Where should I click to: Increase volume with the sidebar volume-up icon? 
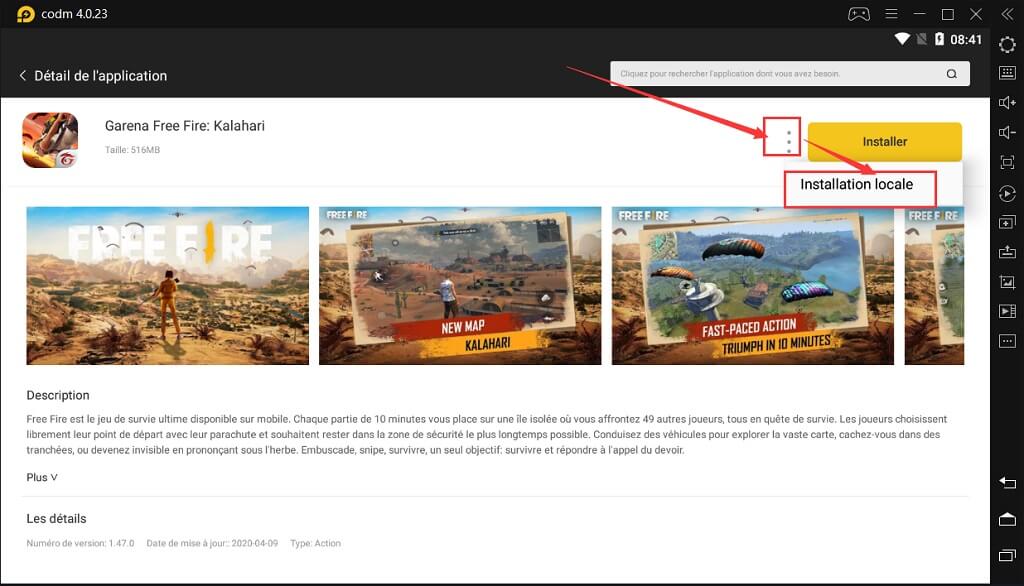[1007, 103]
